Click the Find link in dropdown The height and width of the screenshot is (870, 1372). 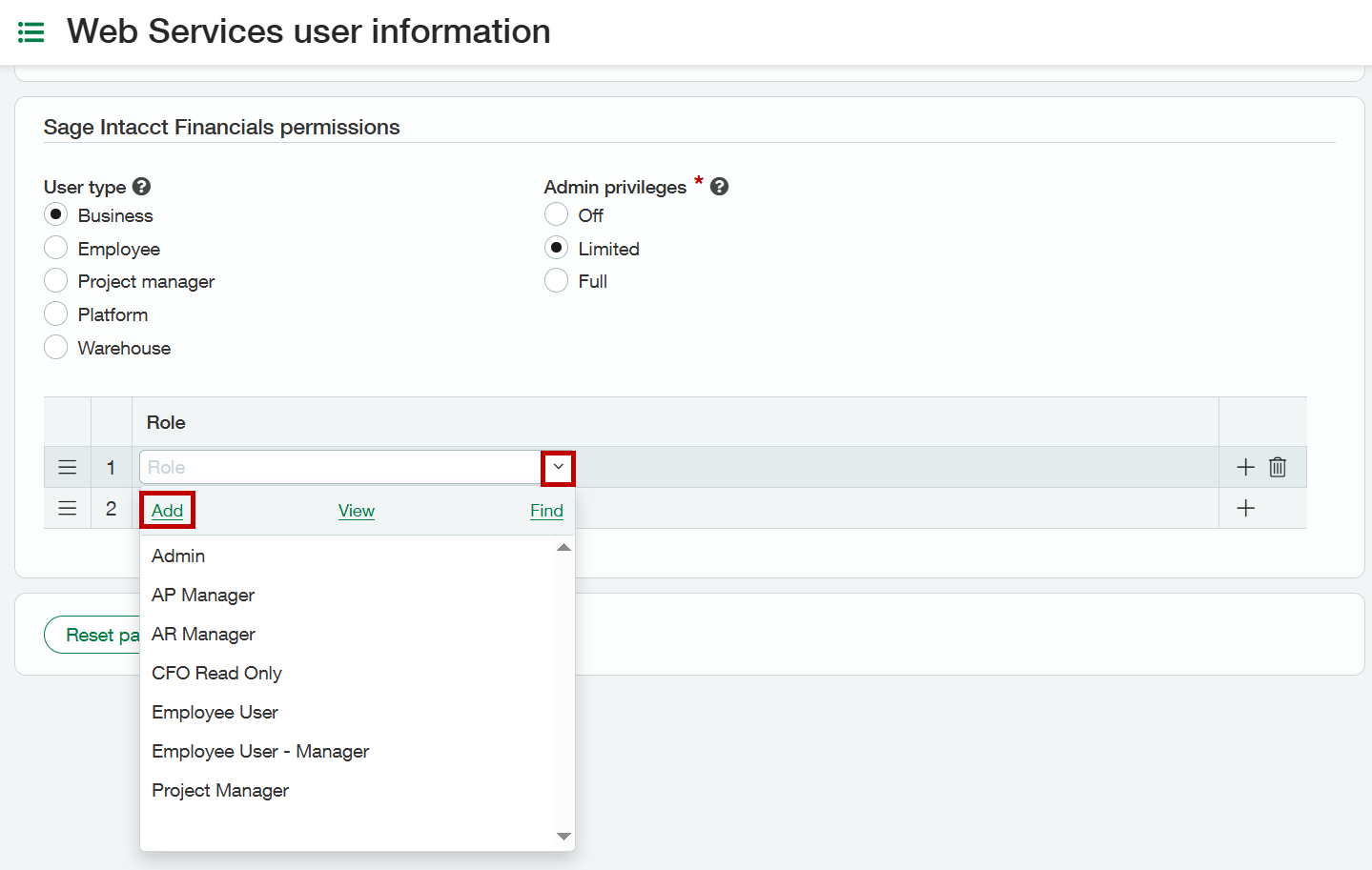tap(546, 511)
